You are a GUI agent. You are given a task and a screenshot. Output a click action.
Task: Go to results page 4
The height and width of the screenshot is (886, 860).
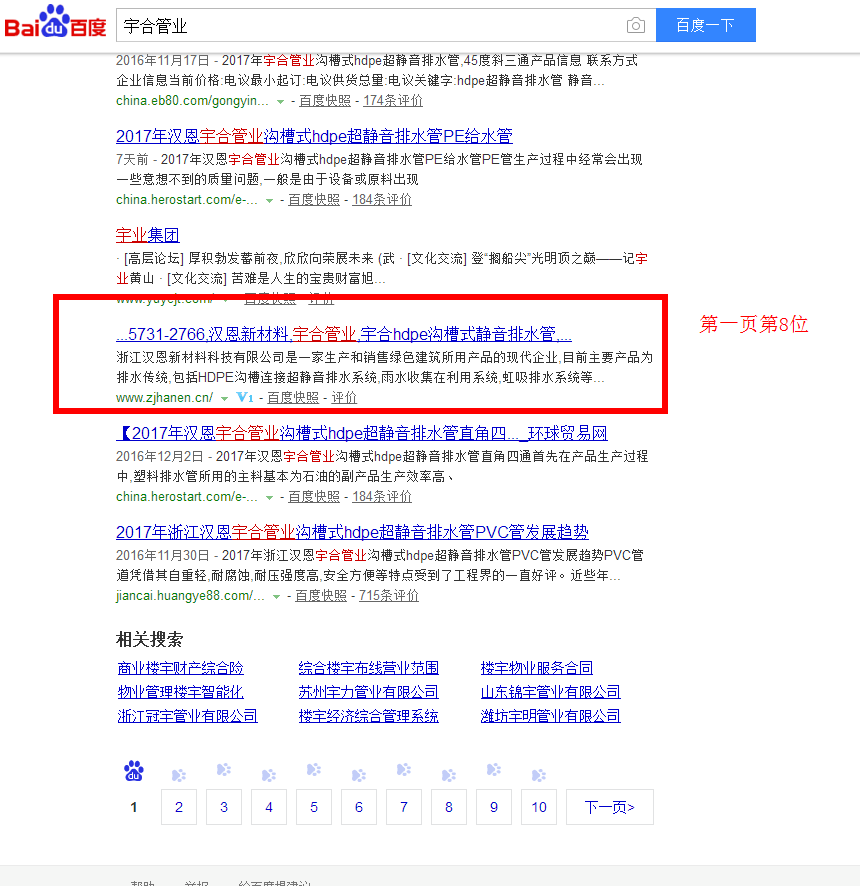click(x=269, y=807)
